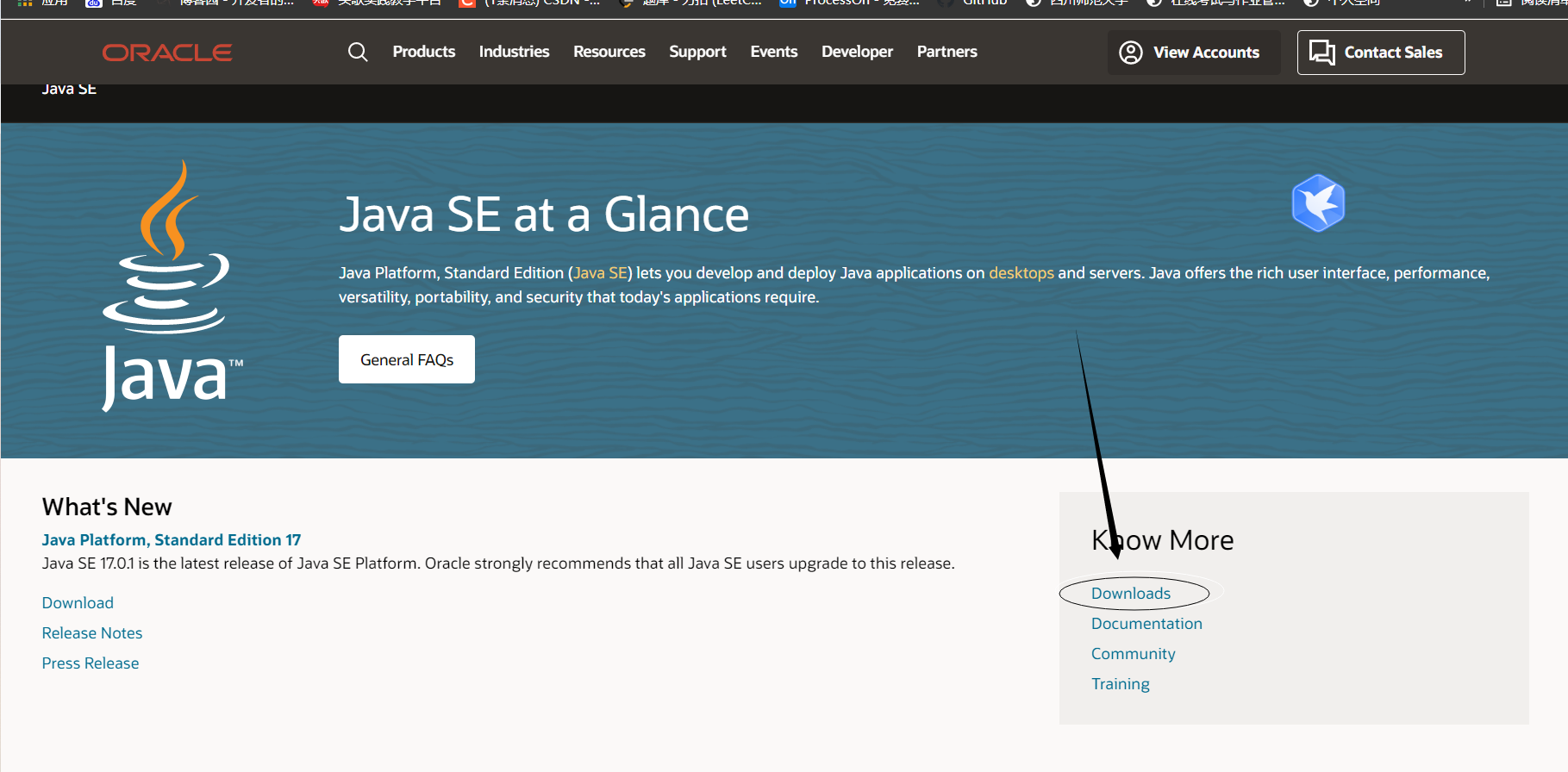Image resolution: width=1568 pixels, height=772 pixels.
Task: Click the What's New heading
Action: coord(107,507)
